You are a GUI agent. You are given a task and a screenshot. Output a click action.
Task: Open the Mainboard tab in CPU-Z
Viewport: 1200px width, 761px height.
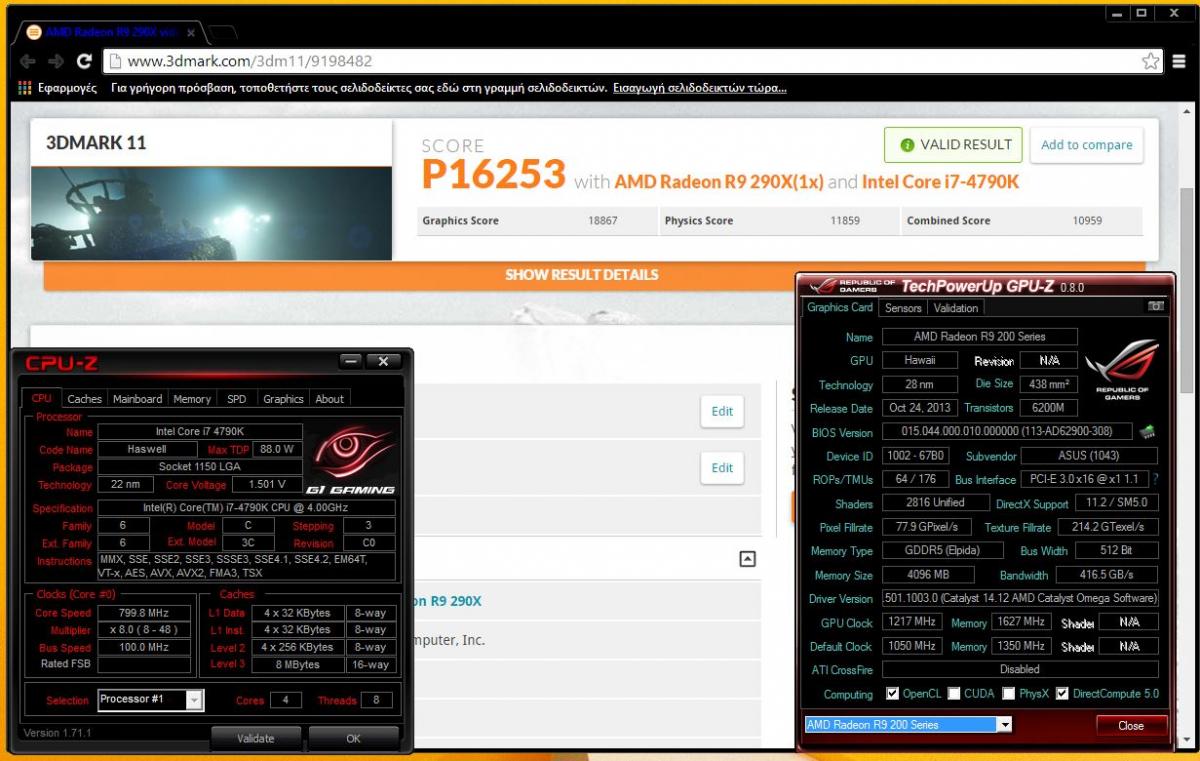click(137, 399)
